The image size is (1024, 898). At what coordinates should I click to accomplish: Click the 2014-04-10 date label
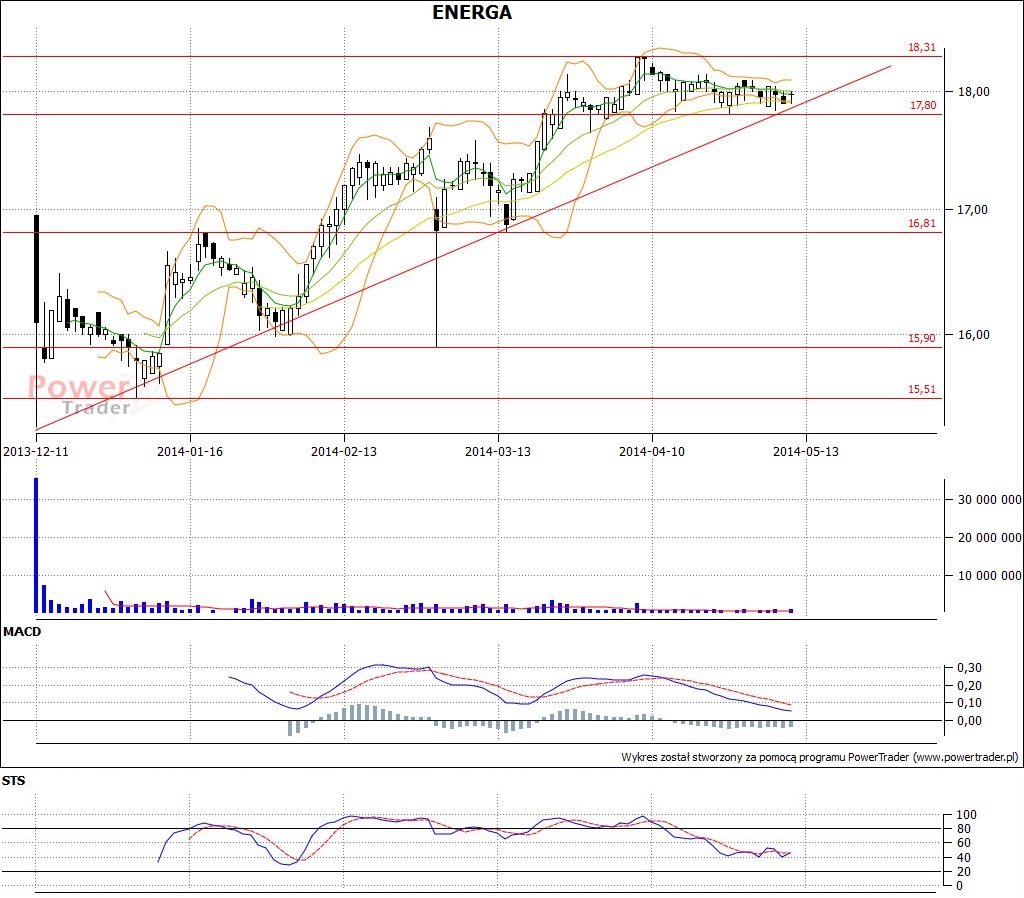coord(652,451)
